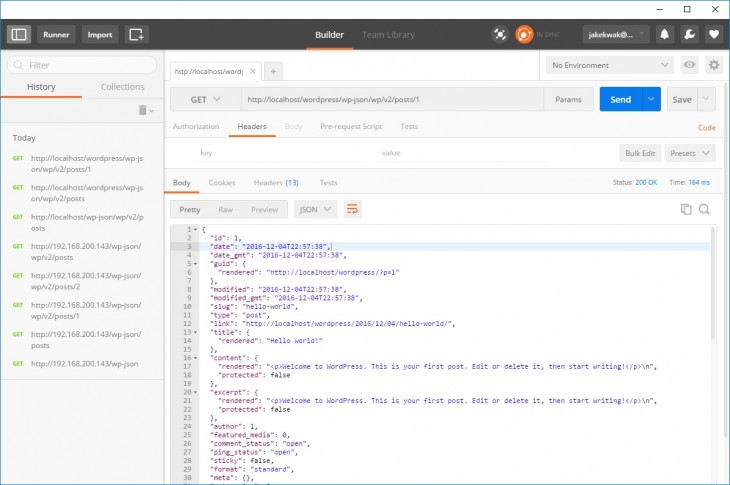Copy response body to clipboard icon
This screenshot has height=485, width=730.
tap(686, 209)
